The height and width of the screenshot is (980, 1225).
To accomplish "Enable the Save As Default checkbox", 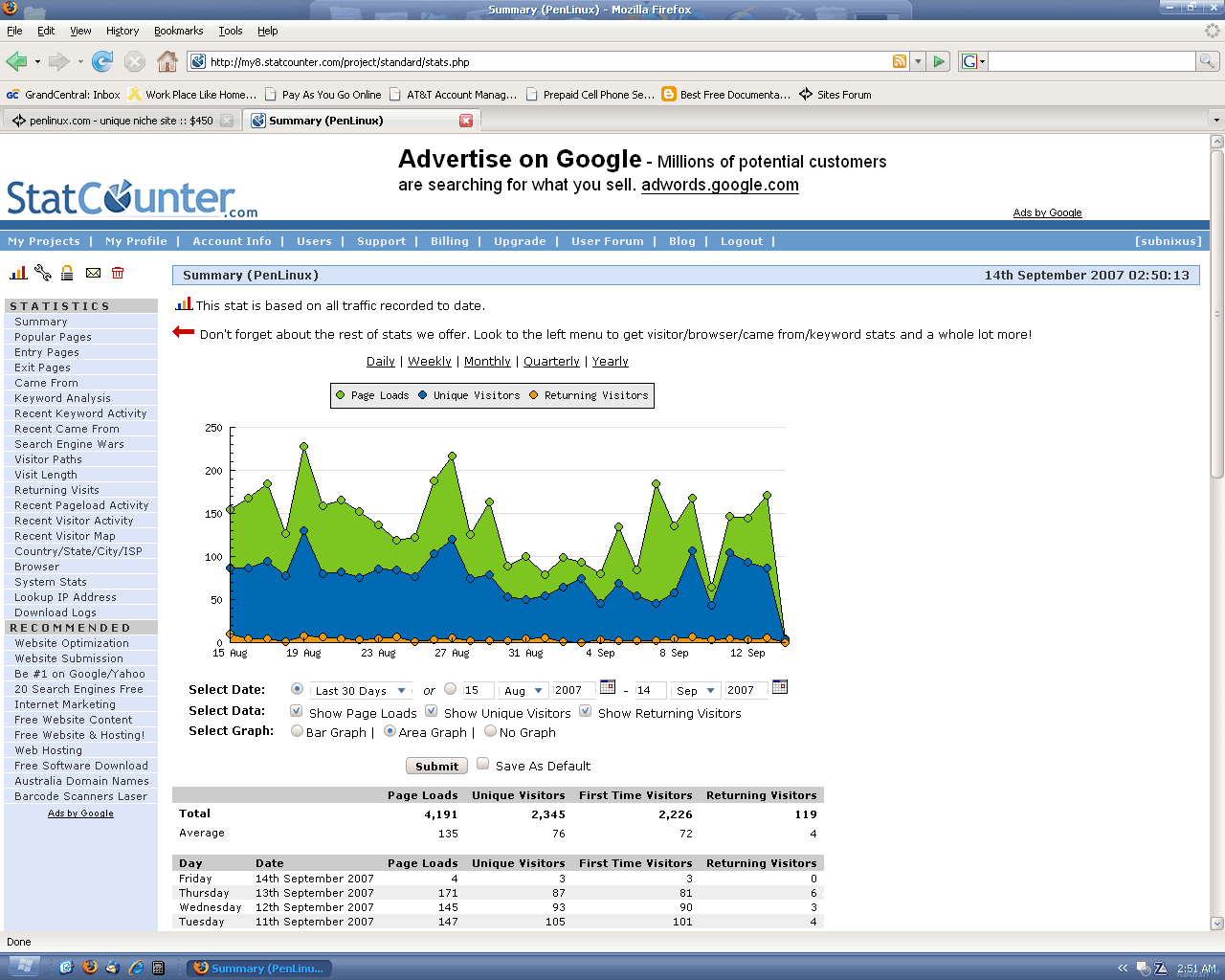I will pos(483,764).
